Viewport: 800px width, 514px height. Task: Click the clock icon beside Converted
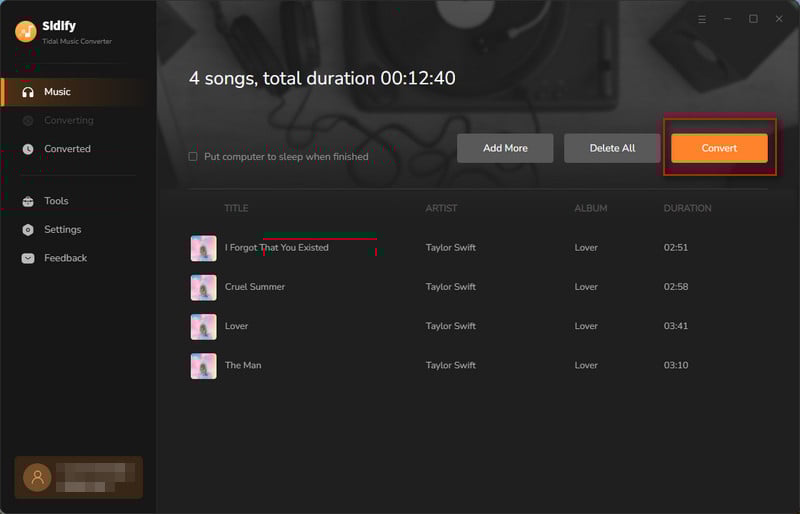[x=28, y=149]
